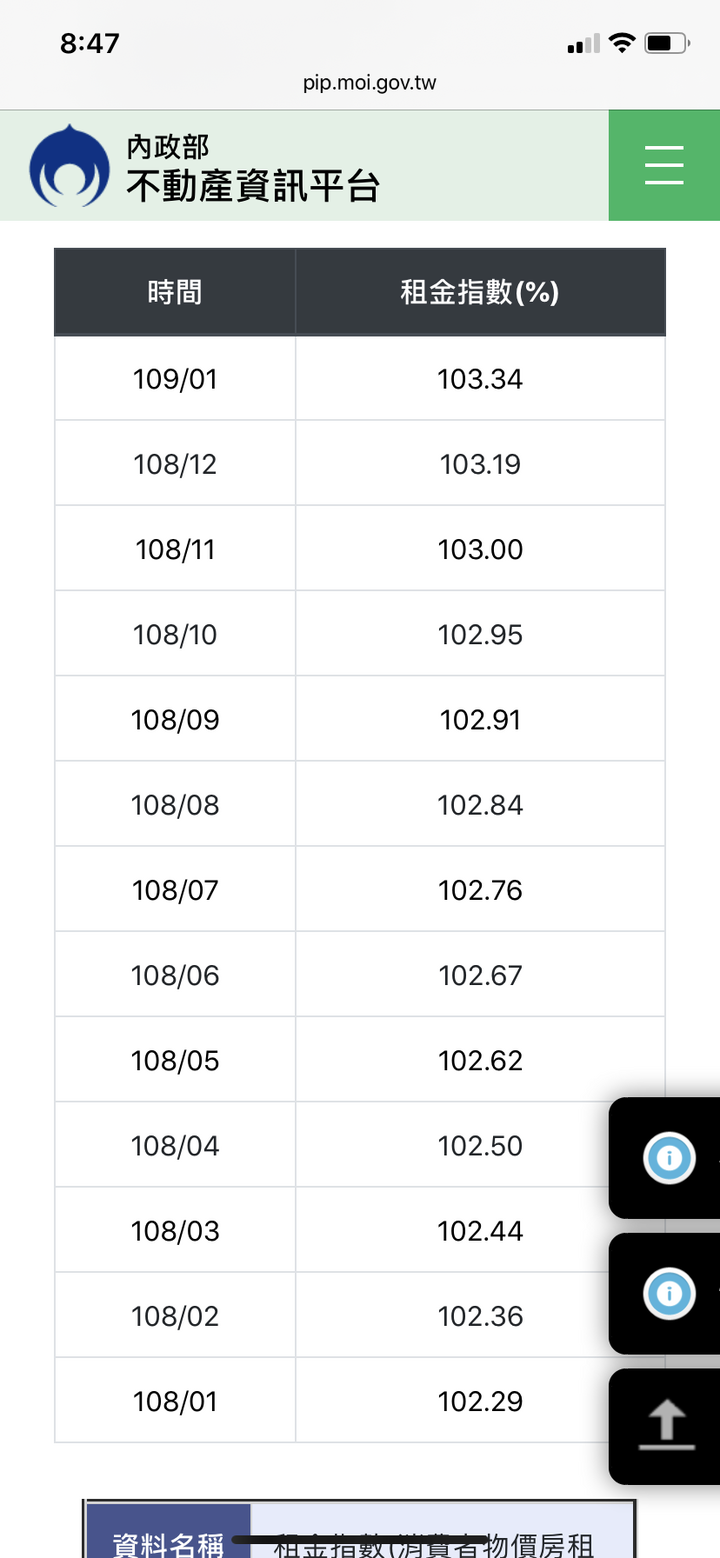Screen dimensions: 720x1558
Task: Click the 102.62 index value
Action: coord(480,1060)
